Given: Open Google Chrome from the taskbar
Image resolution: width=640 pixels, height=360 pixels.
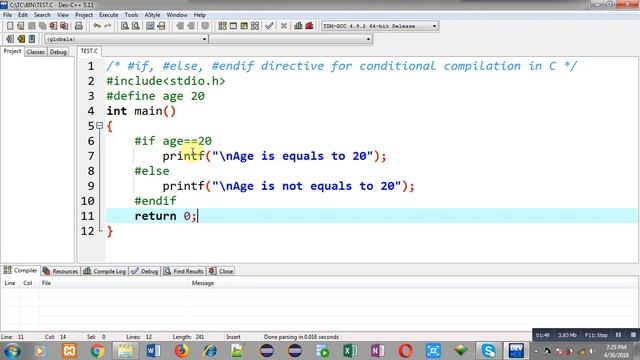Looking at the screenshot, I should point(97,351).
